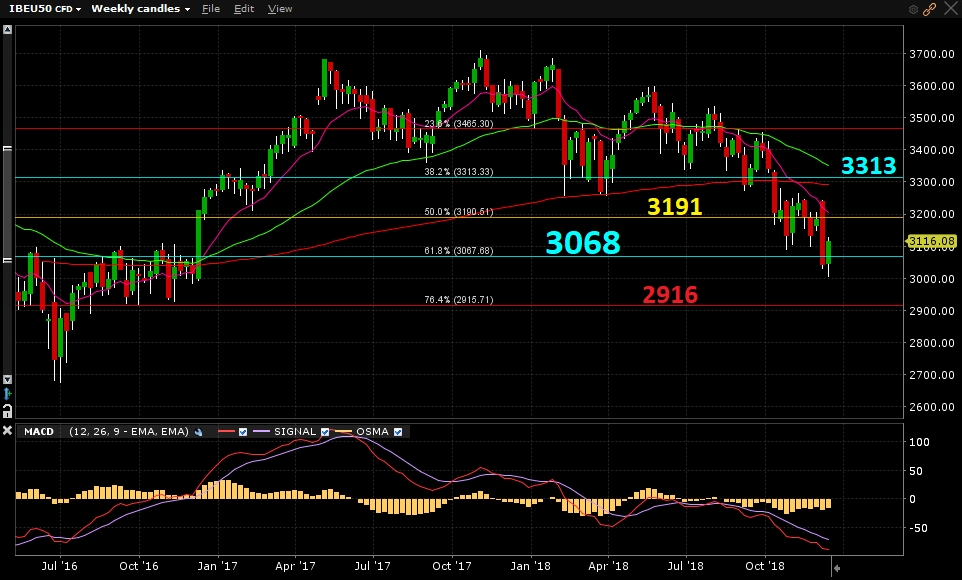Image resolution: width=962 pixels, height=580 pixels.
Task: Click the MACD axis value -50
Action: 916,528
